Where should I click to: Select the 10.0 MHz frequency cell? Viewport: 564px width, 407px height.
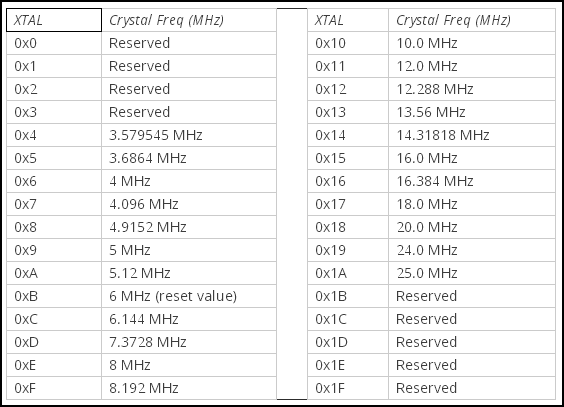(x=472, y=43)
